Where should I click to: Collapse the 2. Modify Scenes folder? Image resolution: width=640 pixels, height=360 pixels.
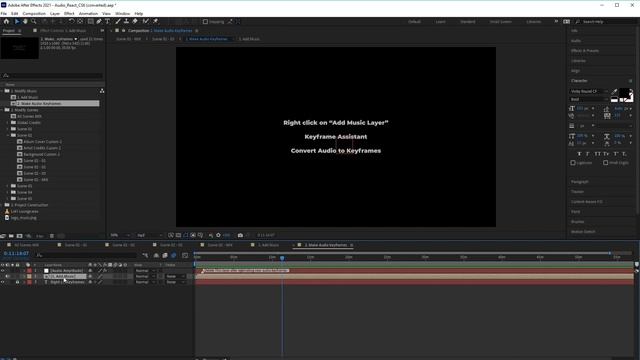tap(2, 110)
